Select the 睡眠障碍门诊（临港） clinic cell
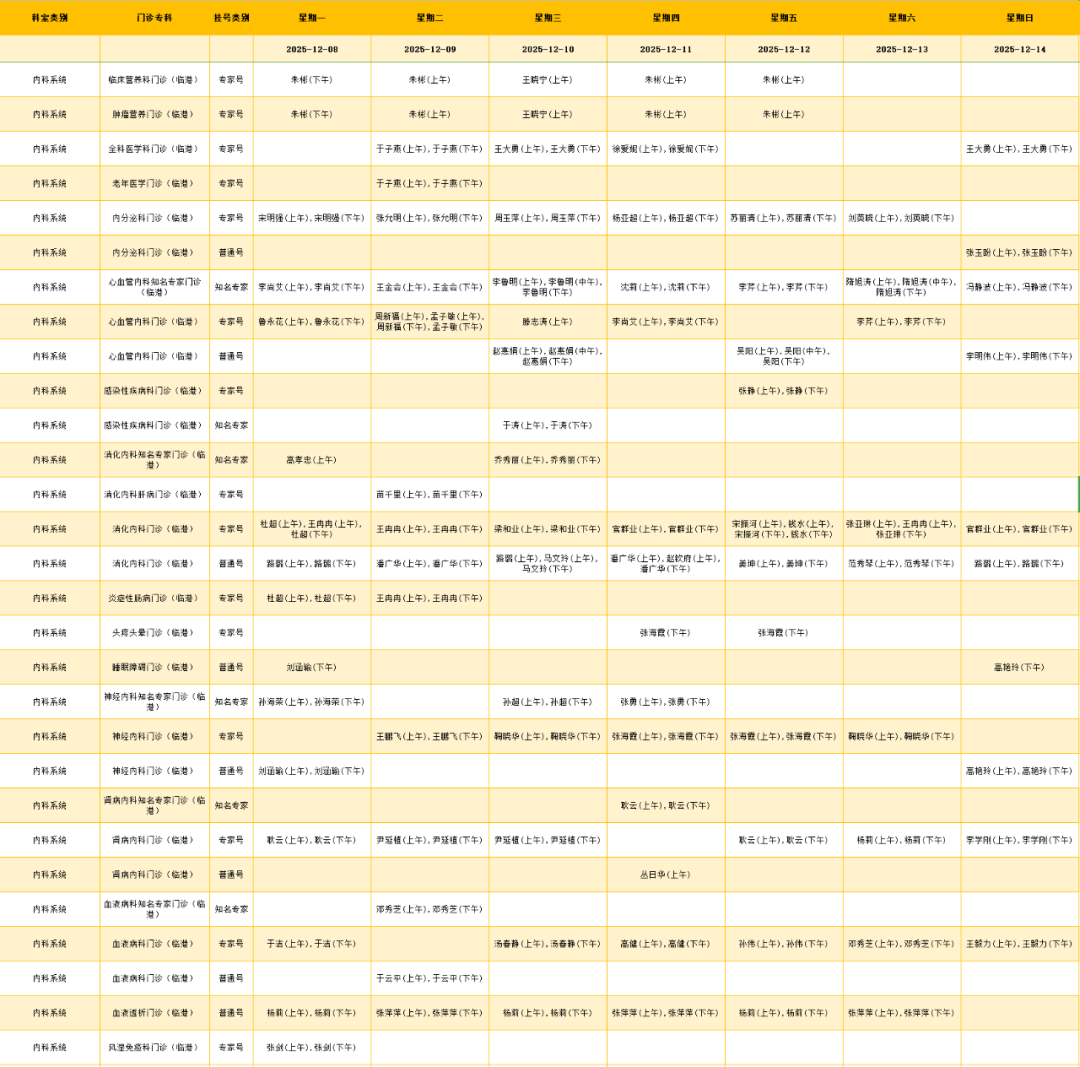The width and height of the screenshot is (1080, 1067). coord(154,667)
